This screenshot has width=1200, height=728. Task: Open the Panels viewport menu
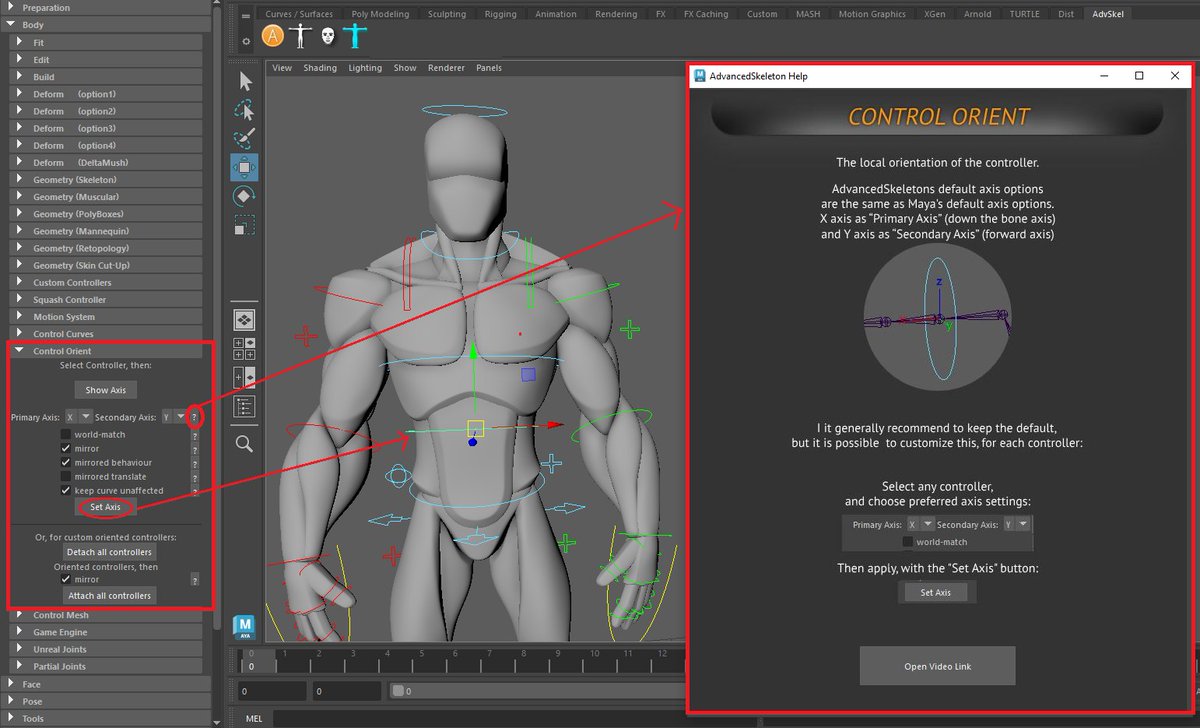click(x=489, y=68)
